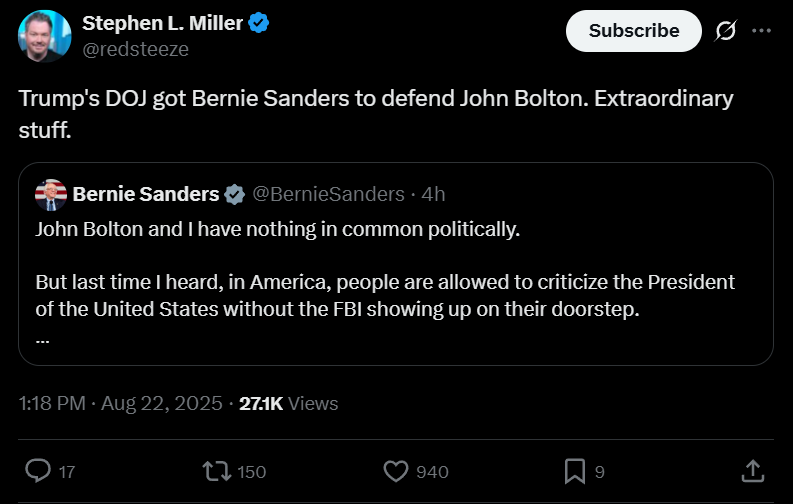This screenshot has width=793, height=504.
Task: Open the three-dot more options menu
Action: [761, 31]
